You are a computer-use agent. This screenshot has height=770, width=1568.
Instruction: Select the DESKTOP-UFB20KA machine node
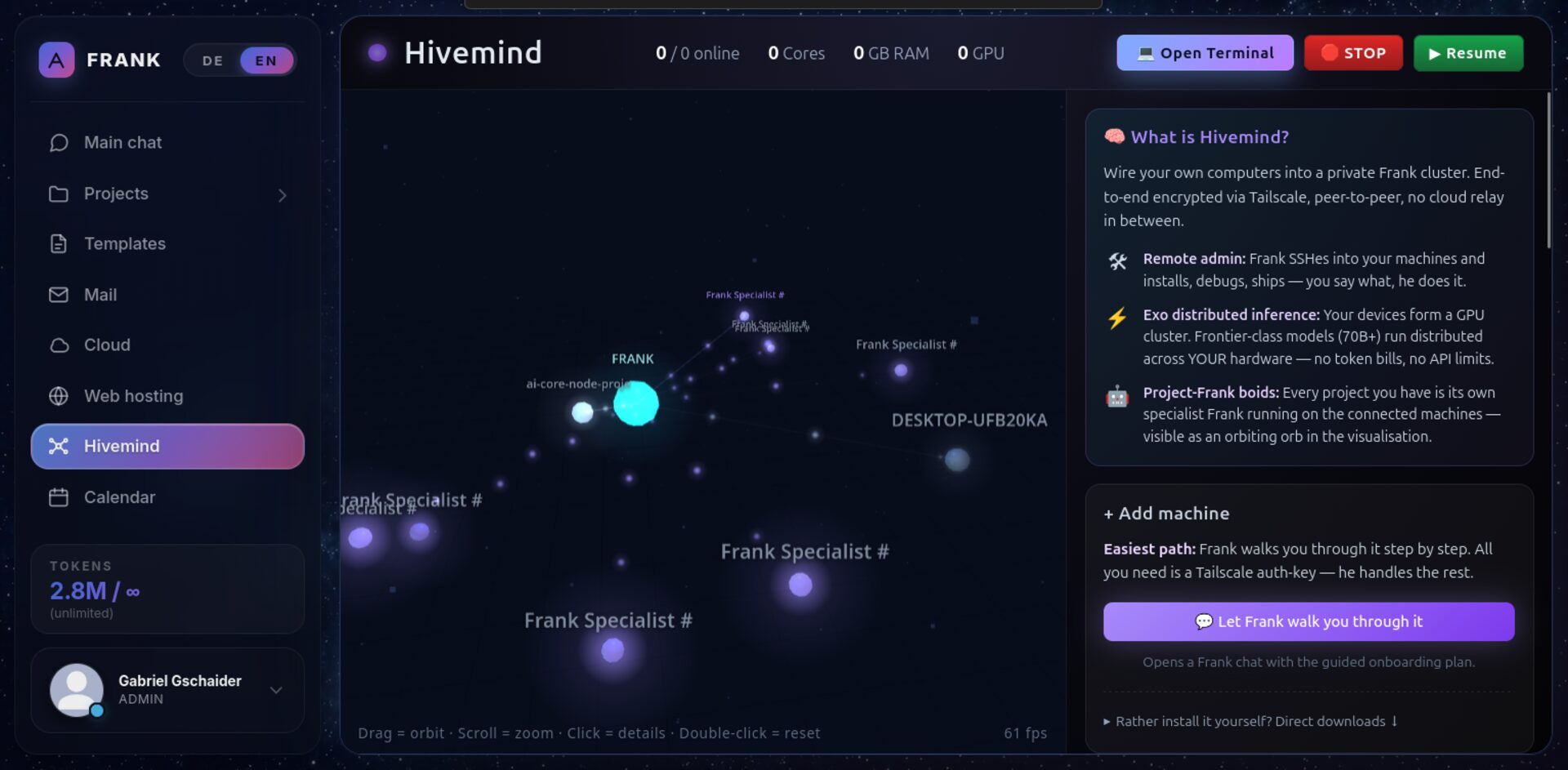click(x=957, y=460)
